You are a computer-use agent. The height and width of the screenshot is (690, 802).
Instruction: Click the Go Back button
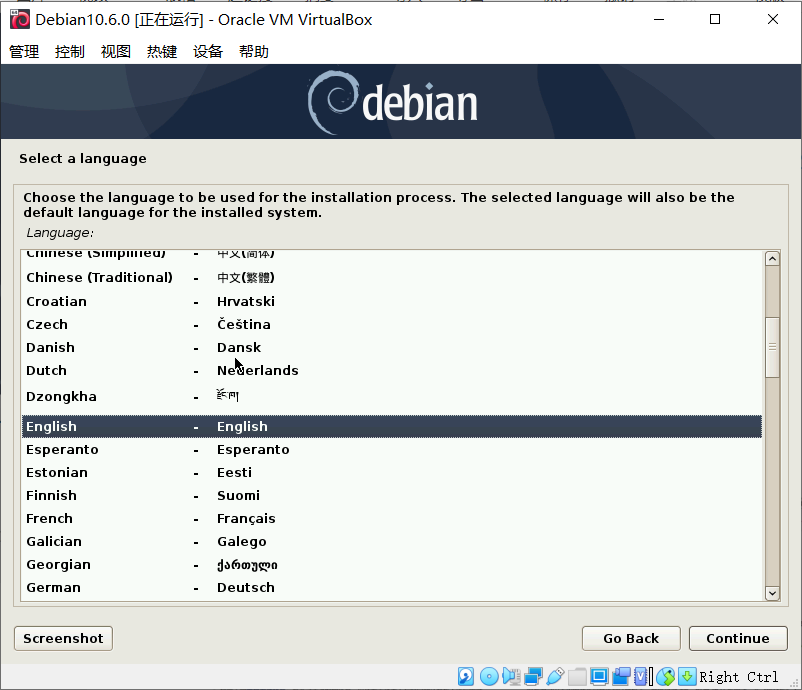(630, 638)
